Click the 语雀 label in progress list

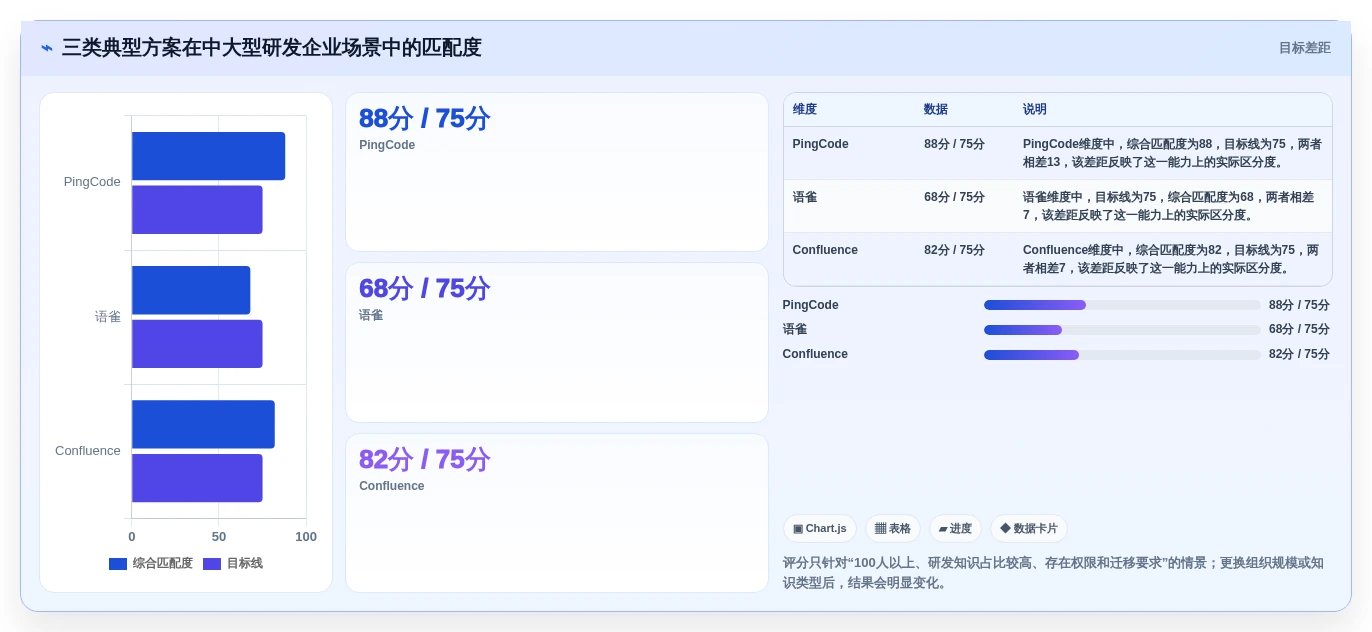(795, 329)
